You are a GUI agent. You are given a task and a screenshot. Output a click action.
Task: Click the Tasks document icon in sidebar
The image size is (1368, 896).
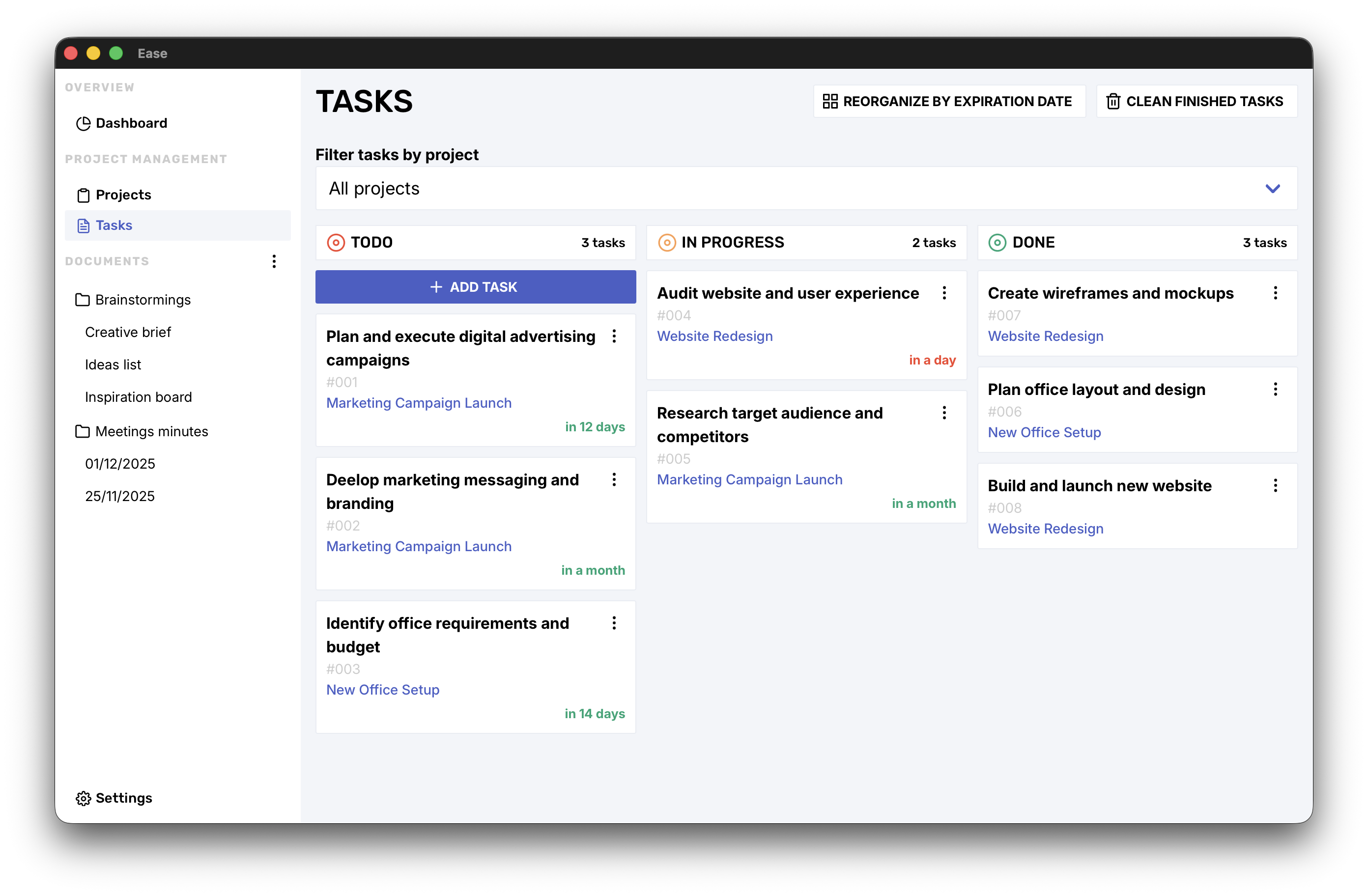point(83,225)
